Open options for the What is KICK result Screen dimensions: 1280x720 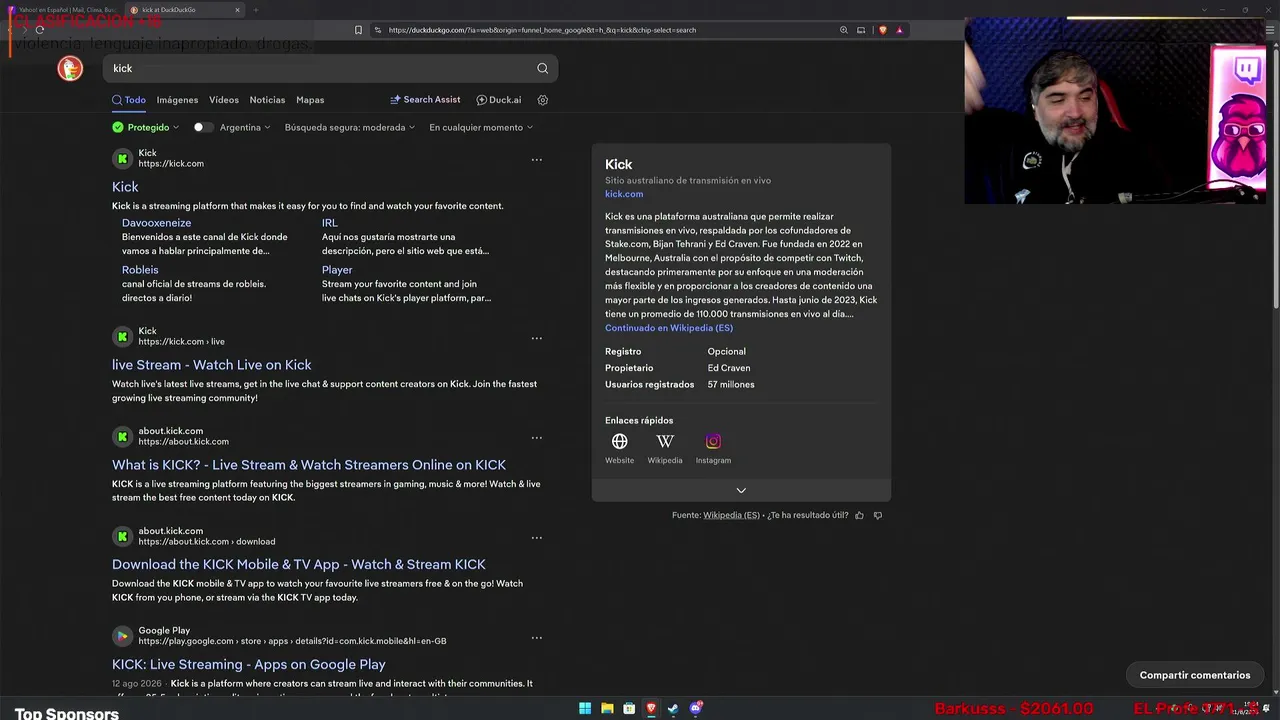537,437
